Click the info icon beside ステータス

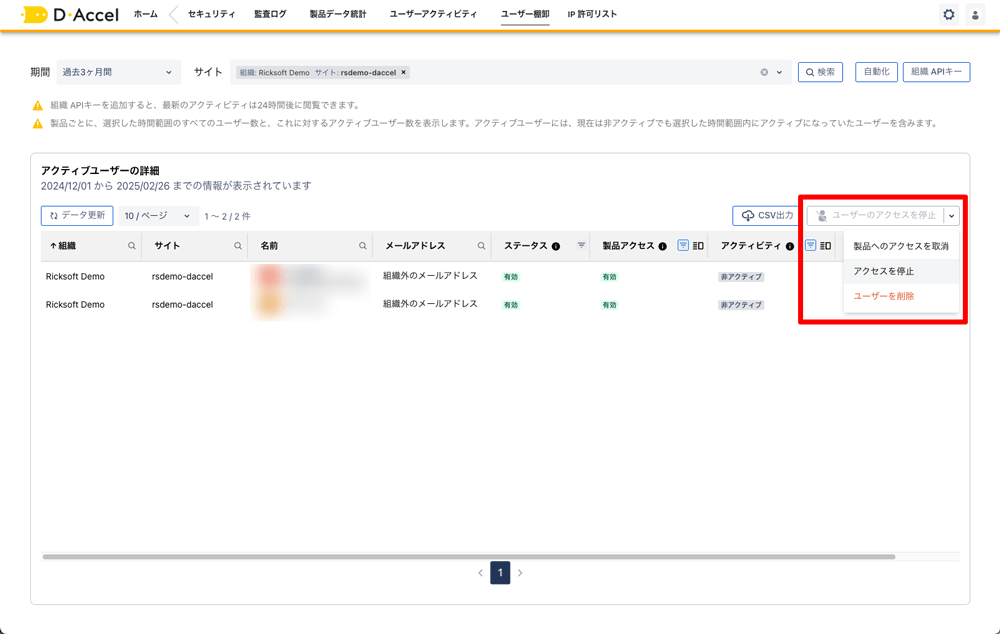[x=555, y=246]
